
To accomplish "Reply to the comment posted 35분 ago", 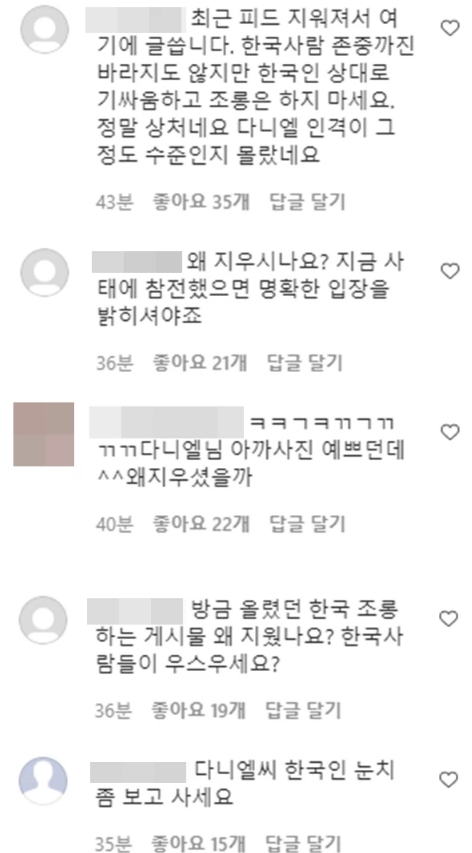I will coord(303,842).
